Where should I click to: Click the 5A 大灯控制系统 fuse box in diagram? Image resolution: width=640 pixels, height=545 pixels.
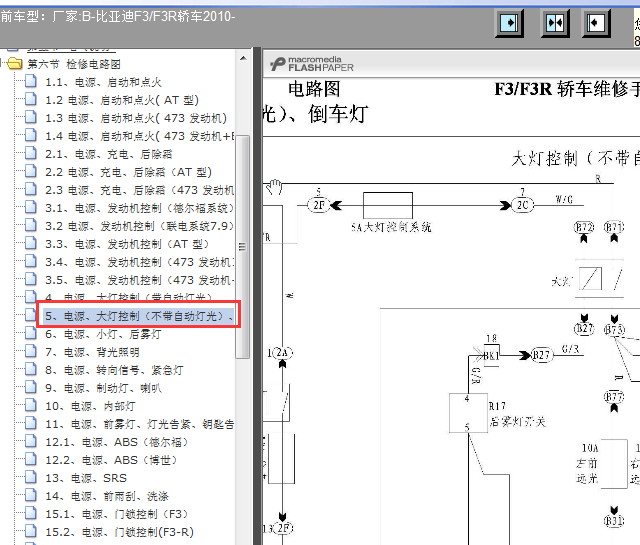[388, 205]
